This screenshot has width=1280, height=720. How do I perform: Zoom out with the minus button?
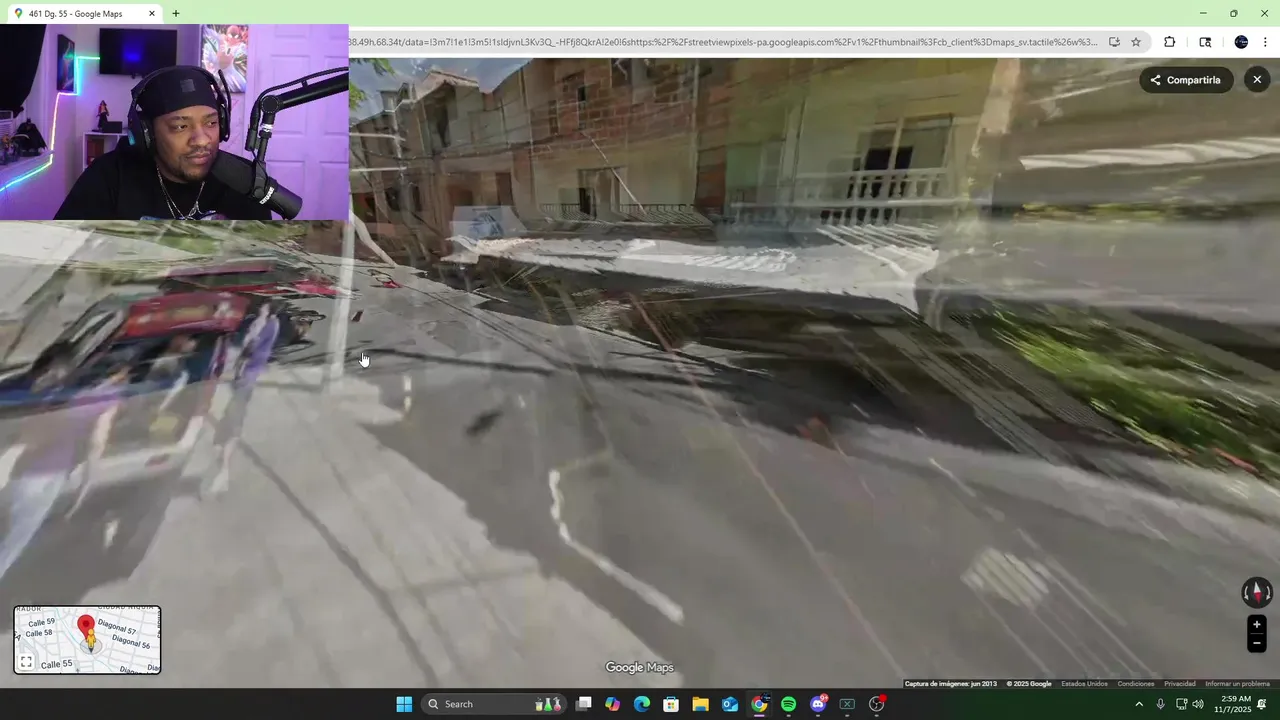pyautogui.click(x=1257, y=644)
